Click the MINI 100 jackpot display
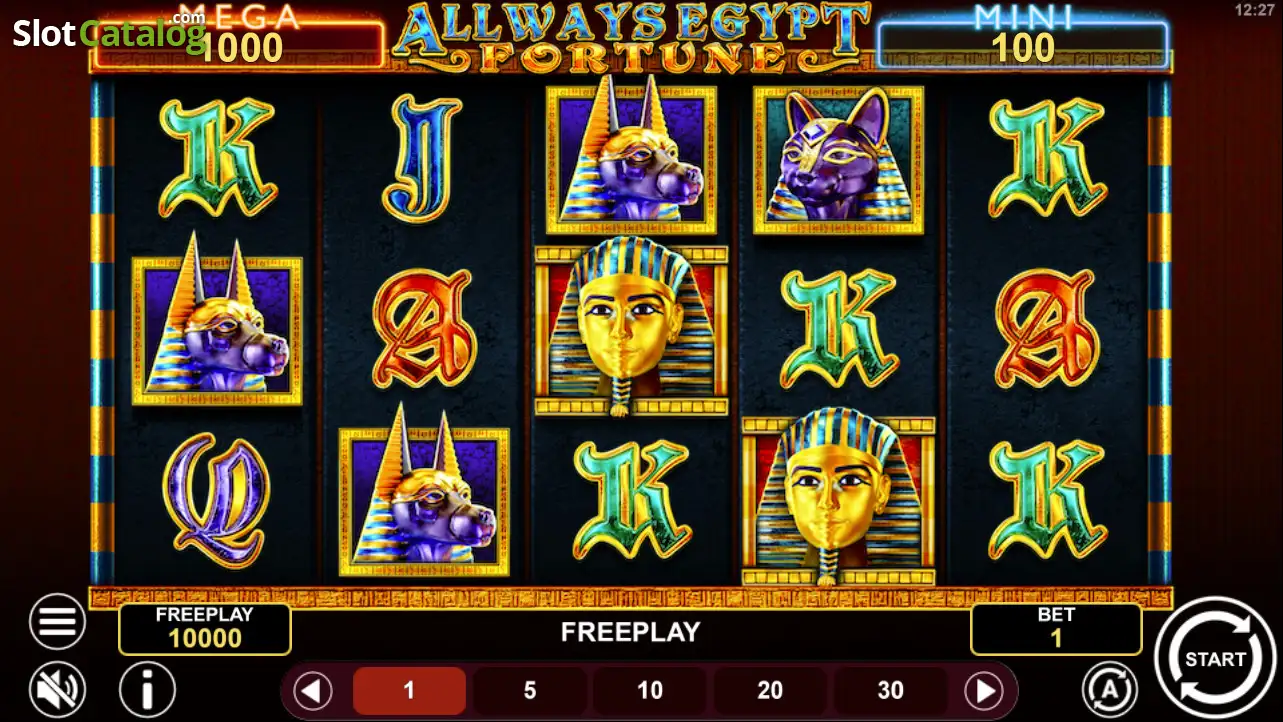This screenshot has width=1283, height=722. tap(1023, 40)
